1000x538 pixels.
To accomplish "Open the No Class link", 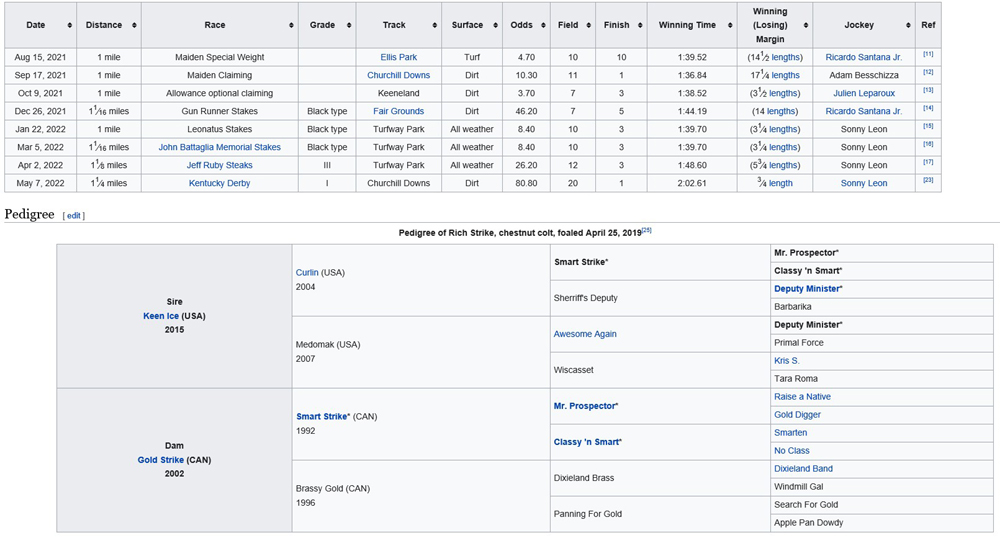I will [791, 451].
